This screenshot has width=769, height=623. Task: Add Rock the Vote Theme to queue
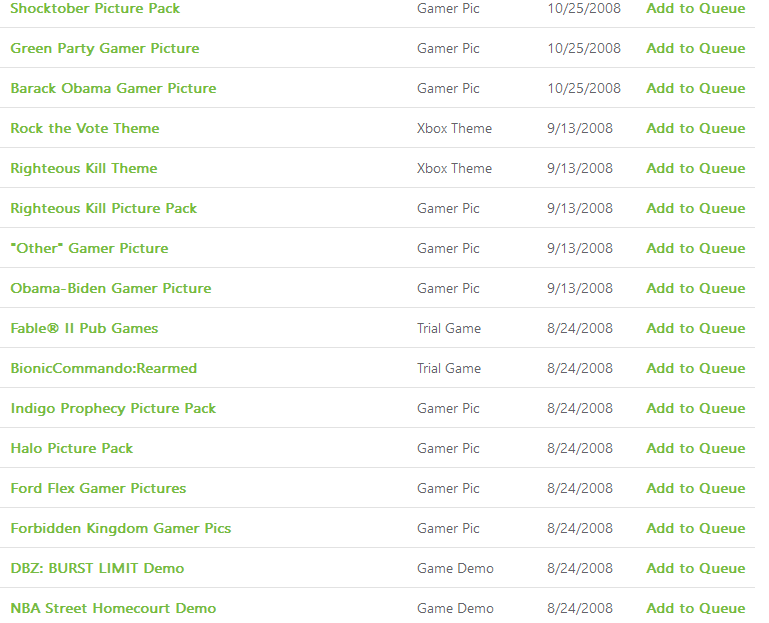coord(695,129)
